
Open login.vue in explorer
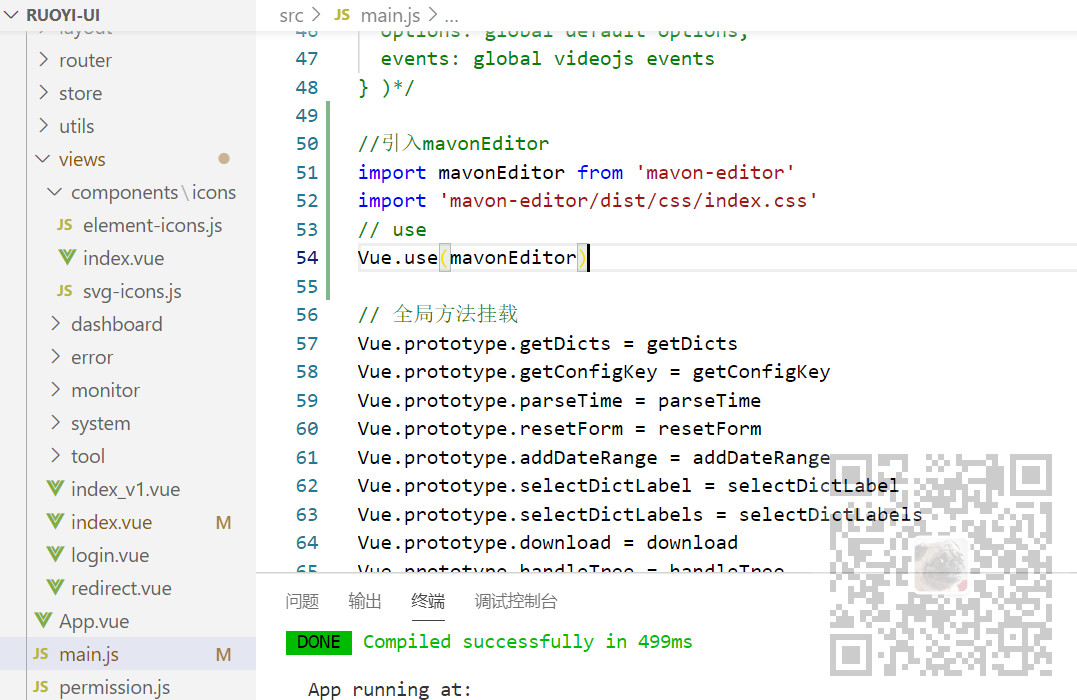110,555
